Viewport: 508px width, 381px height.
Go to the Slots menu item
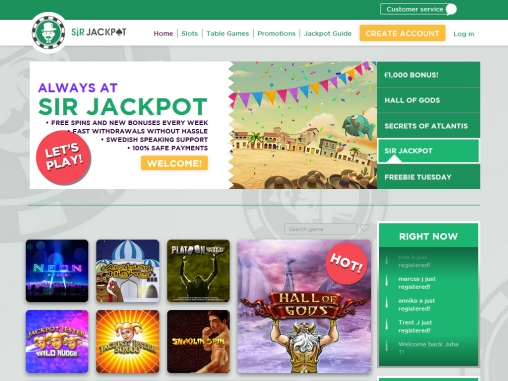[x=190, y=33]
